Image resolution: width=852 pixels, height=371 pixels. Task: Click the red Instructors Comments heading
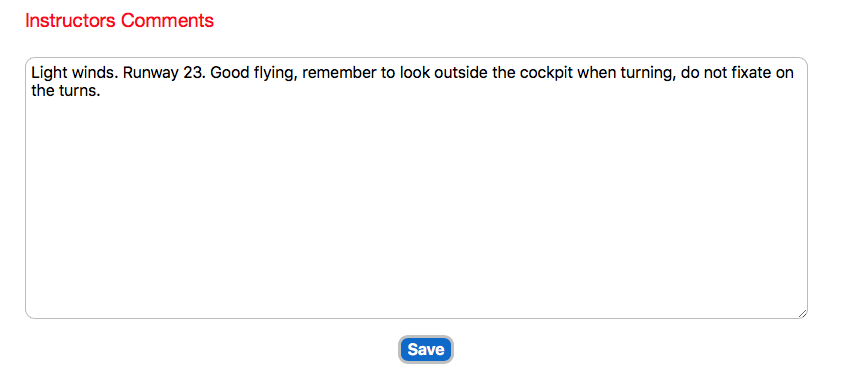(120, 21)
